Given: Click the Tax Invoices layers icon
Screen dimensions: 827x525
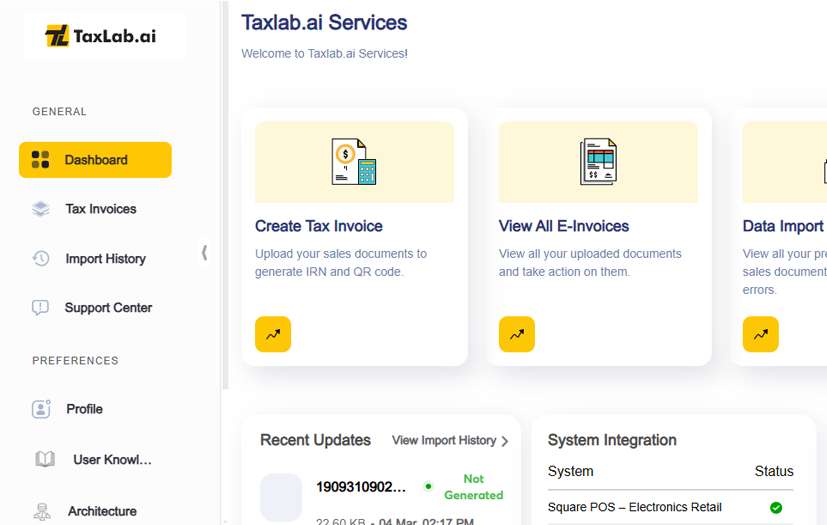Looking at the screenshot, I should [x=41, y=209].
